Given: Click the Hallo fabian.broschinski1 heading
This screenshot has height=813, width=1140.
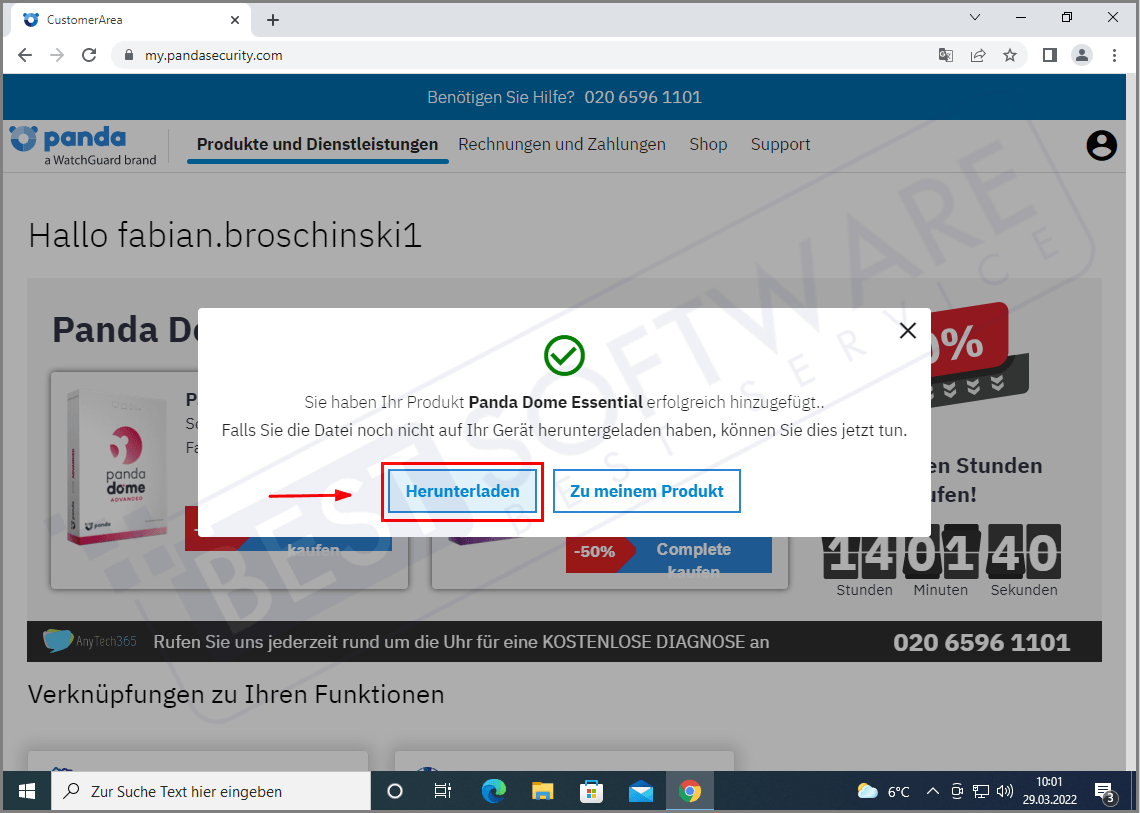Looking at the screenshot, I should (225, 236).
